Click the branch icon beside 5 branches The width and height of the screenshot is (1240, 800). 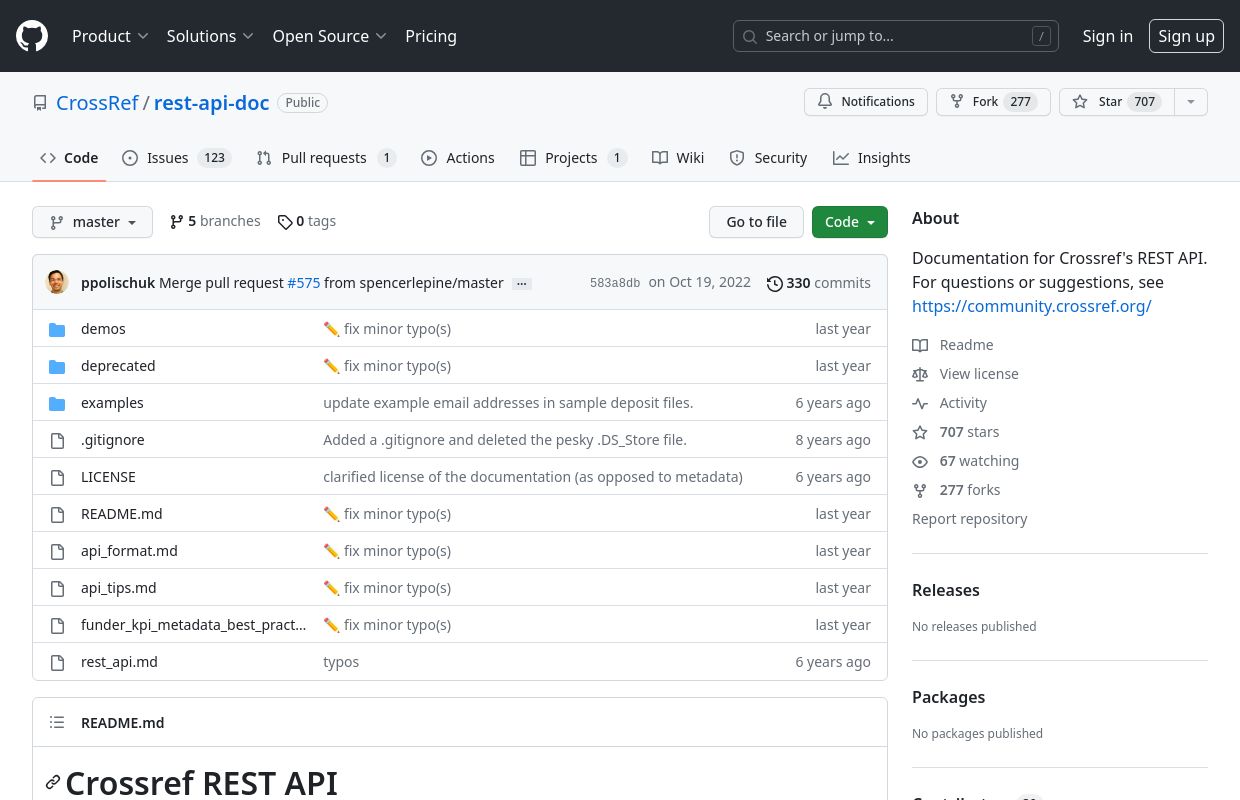pos(177,222)
